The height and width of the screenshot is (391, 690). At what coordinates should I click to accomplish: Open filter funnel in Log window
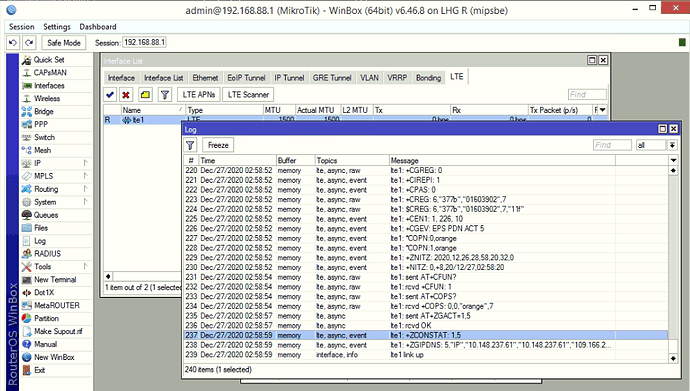click(x=190, y=145)
